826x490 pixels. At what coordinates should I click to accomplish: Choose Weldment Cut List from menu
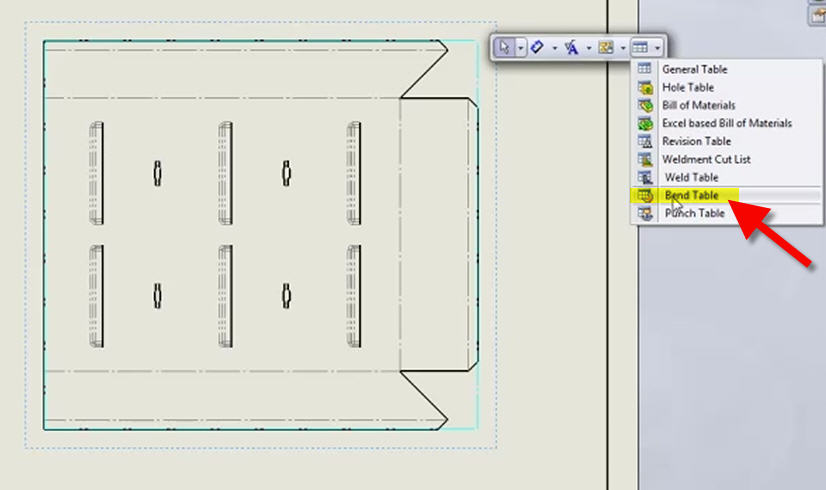tap(706, 159)
